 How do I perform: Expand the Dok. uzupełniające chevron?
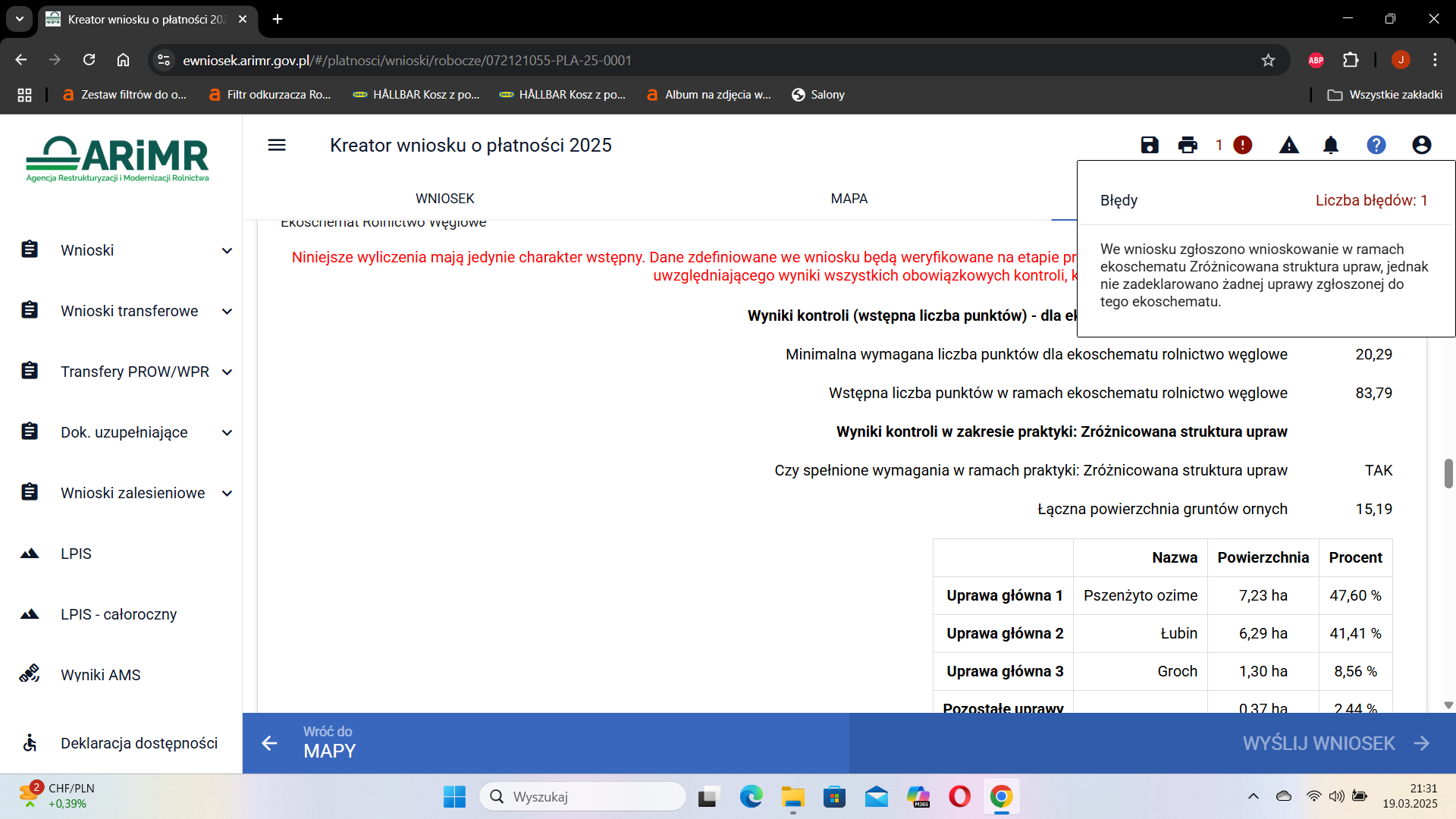coord(227,432)
